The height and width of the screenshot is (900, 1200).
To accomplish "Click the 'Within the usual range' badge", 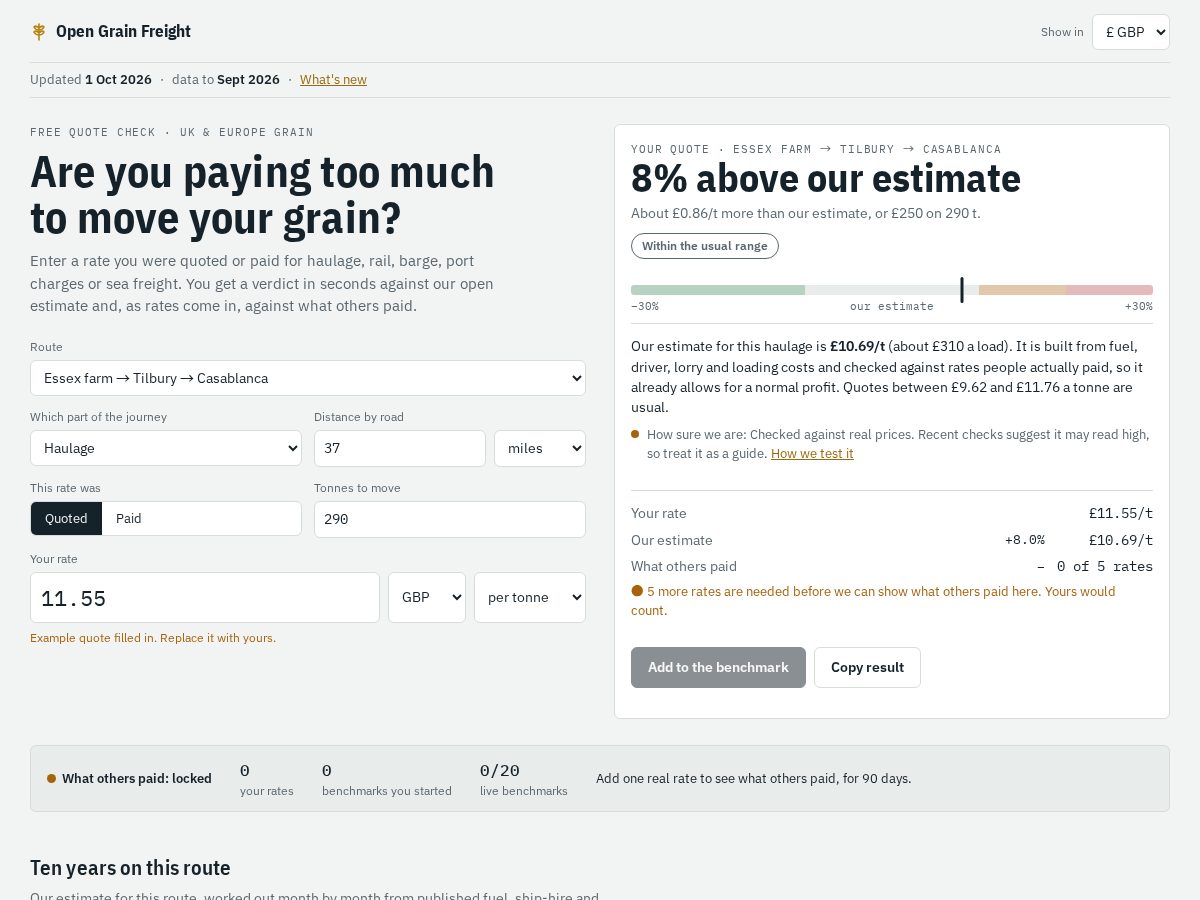I will (x=705, y=246).
